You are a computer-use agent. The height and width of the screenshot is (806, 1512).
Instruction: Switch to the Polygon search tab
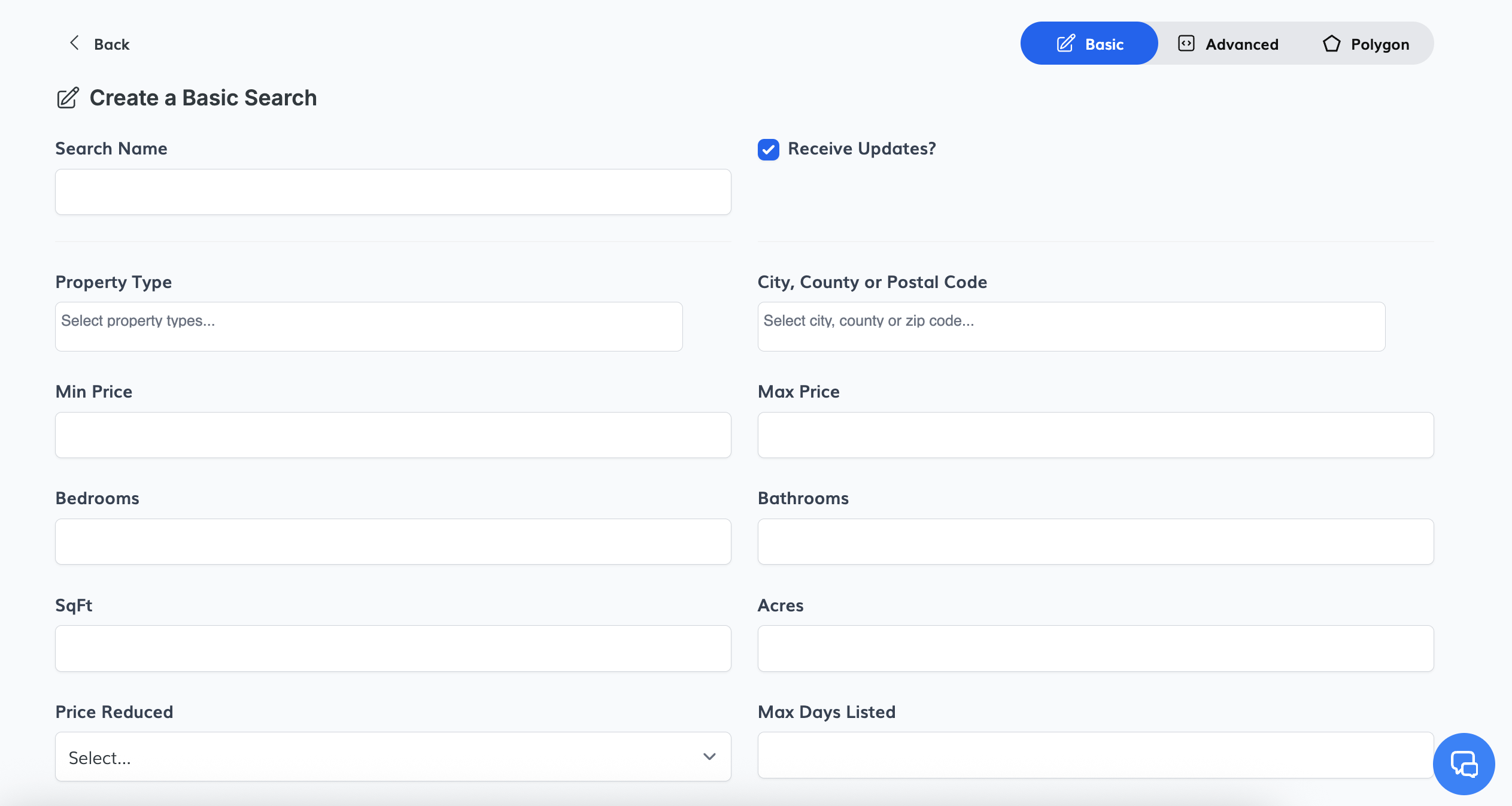click(x=1366, y=44)
